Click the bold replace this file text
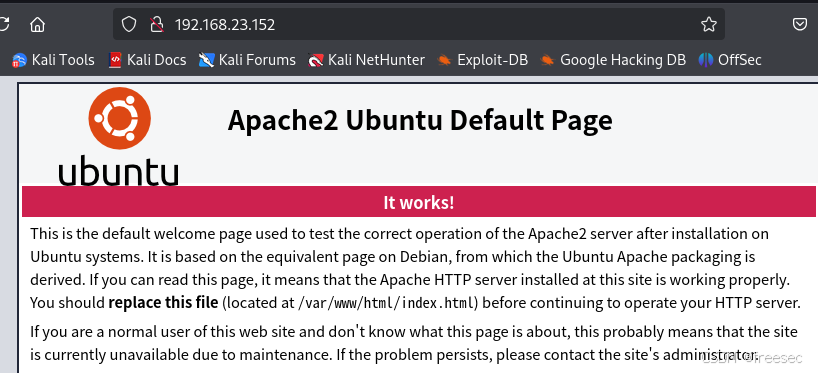818x373 pixels. click(x=163, y=302)
